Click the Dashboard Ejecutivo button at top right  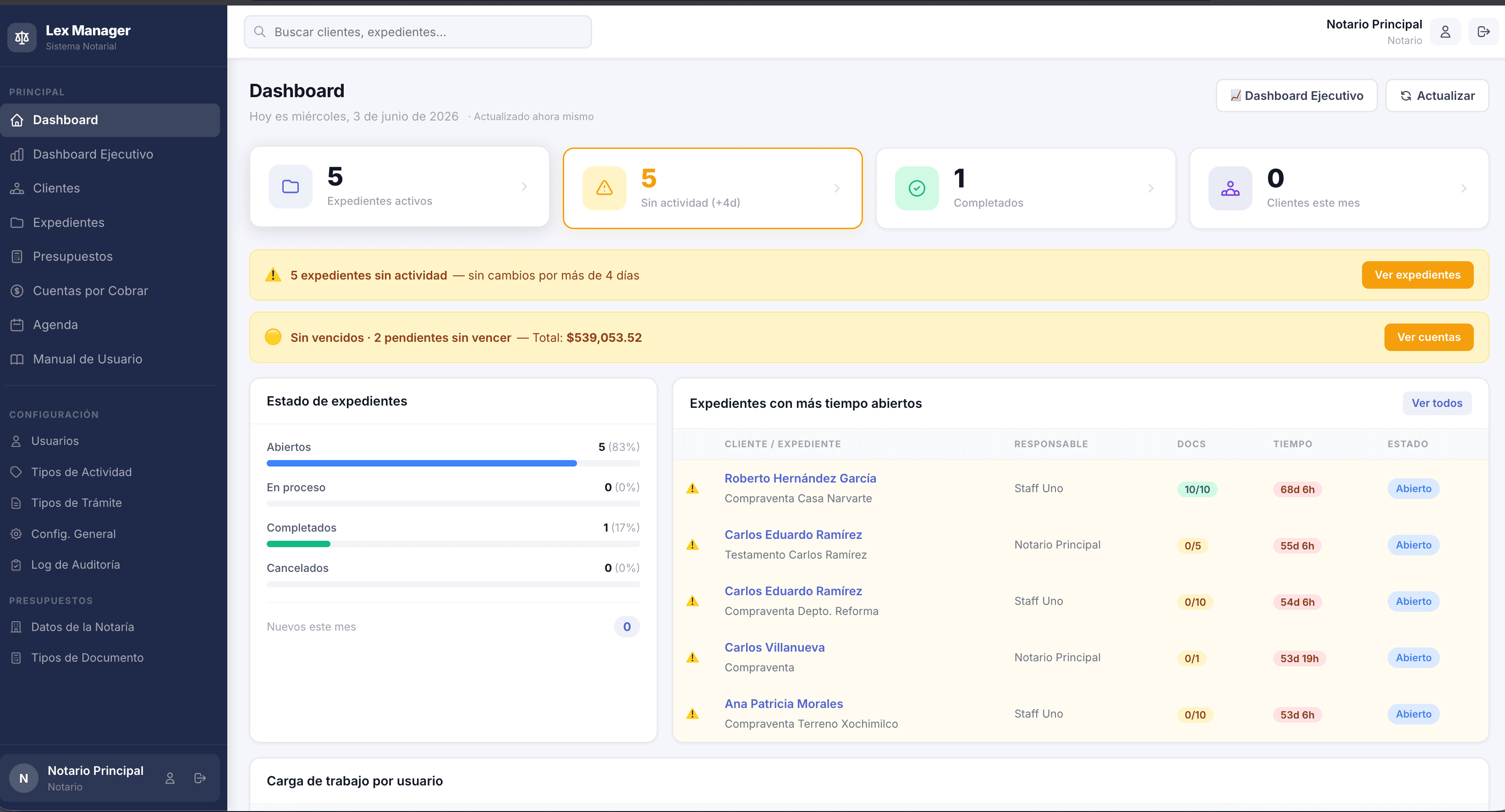tap(1296, 96)
